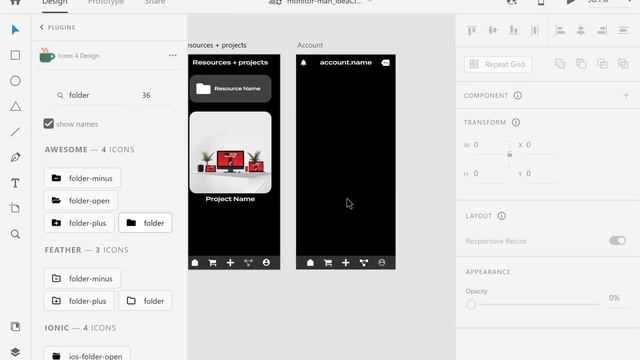
Task: Select the Account artboard title
Action: click(x=310, y=45)
